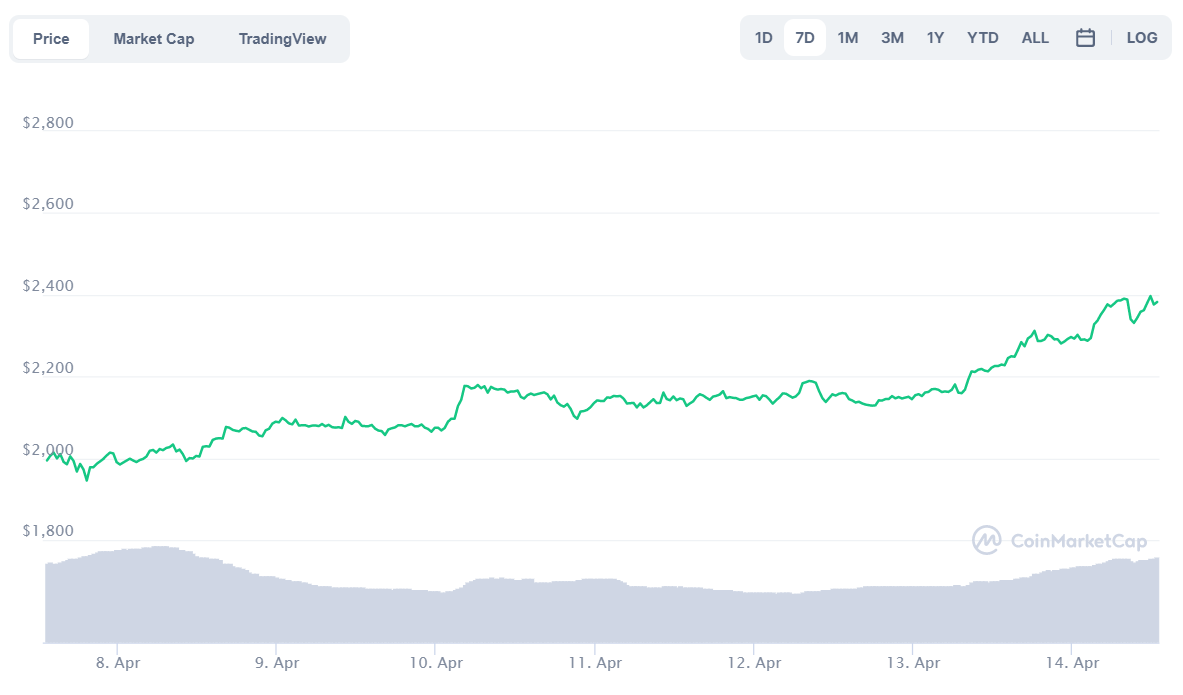Switch to the Price tab
Viewport: 1183px width, 695px height.
point(51,39)
